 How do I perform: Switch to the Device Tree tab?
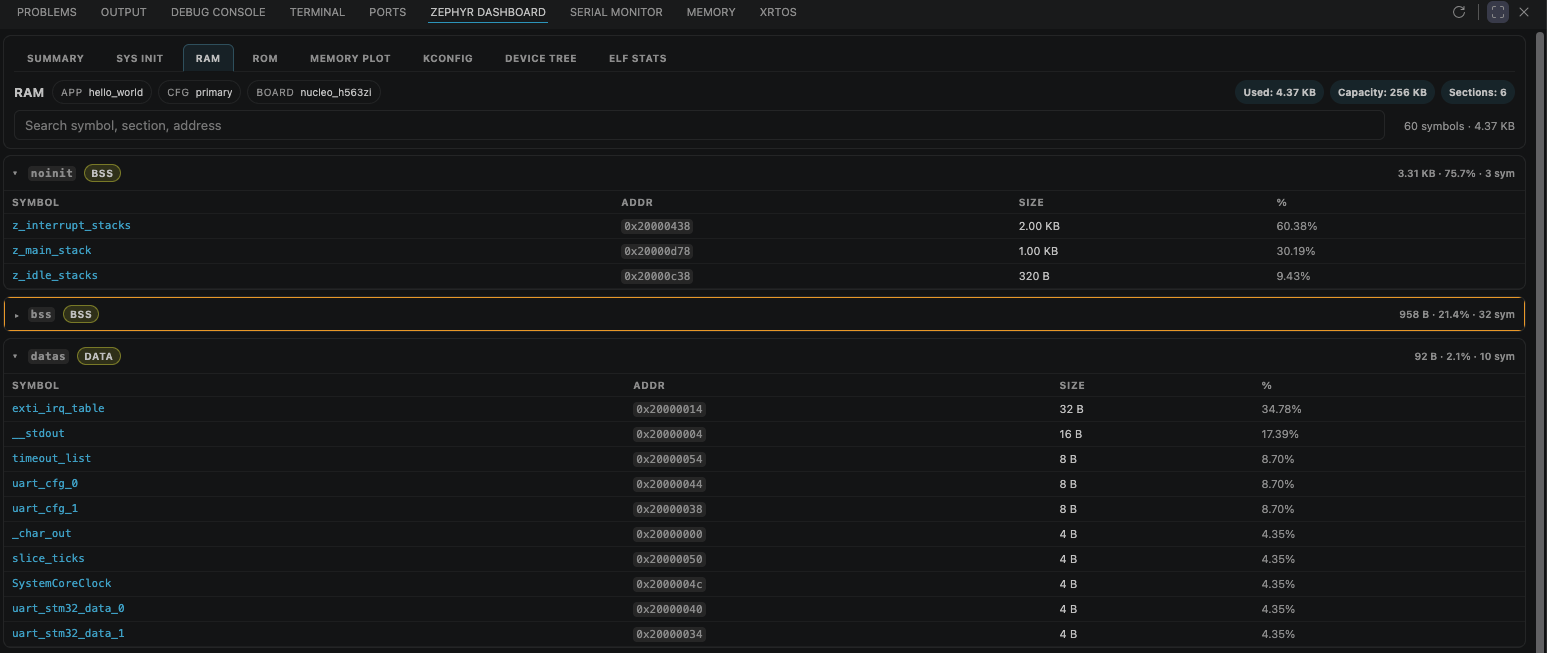click(x=541, y=58)
